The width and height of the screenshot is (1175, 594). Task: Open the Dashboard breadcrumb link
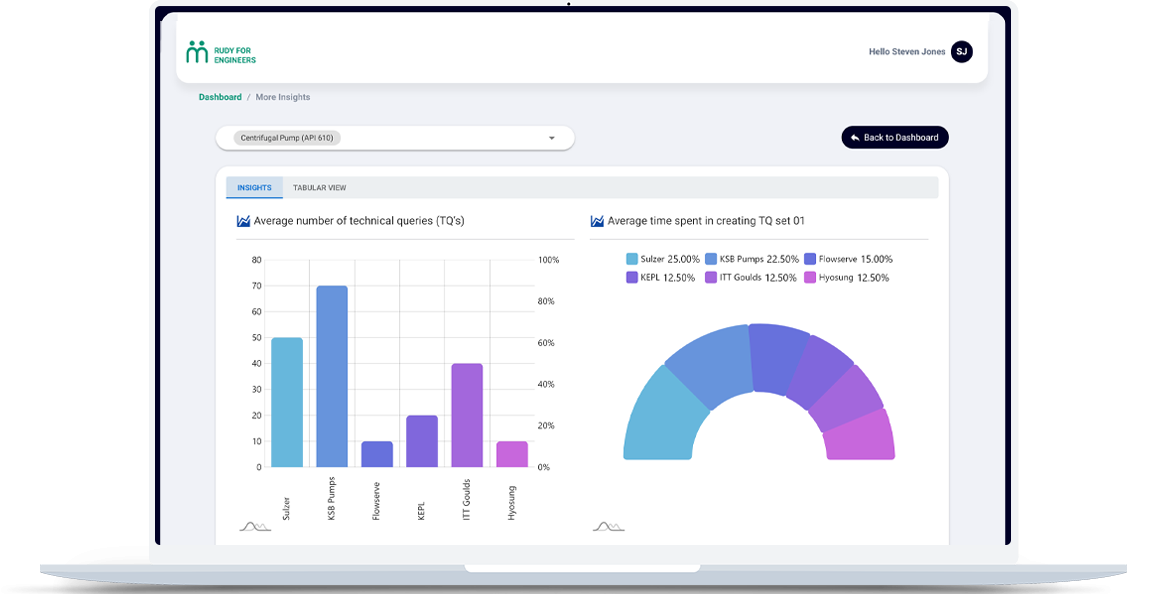pos(219,97)
